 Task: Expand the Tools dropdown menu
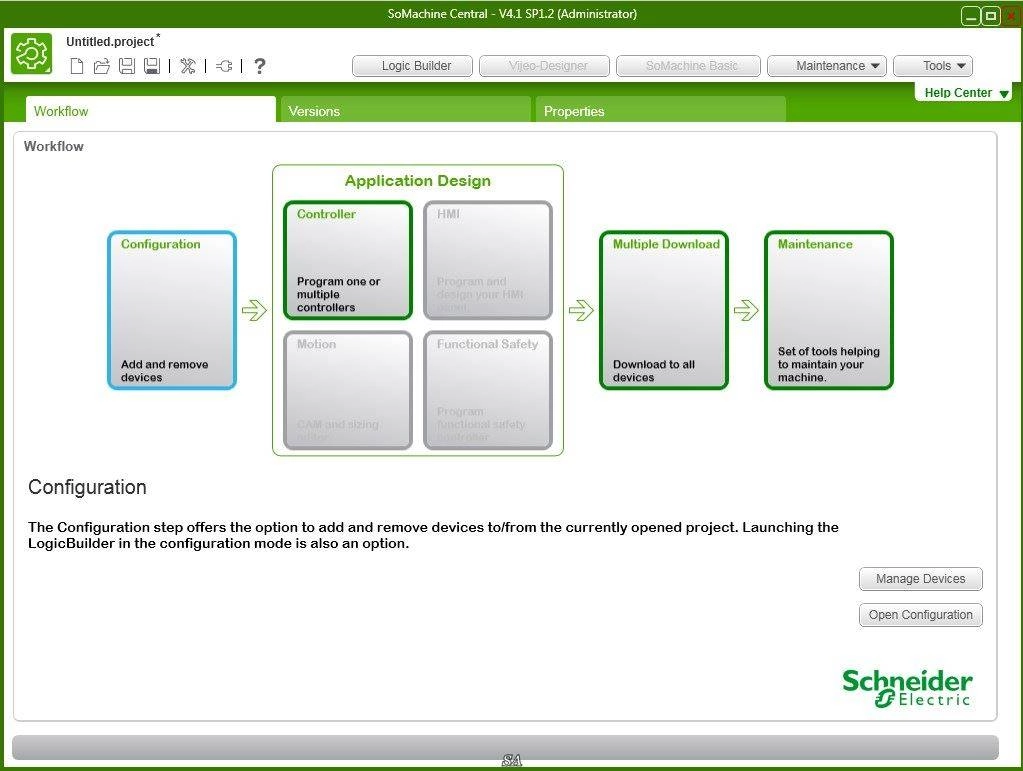(933, 66)
